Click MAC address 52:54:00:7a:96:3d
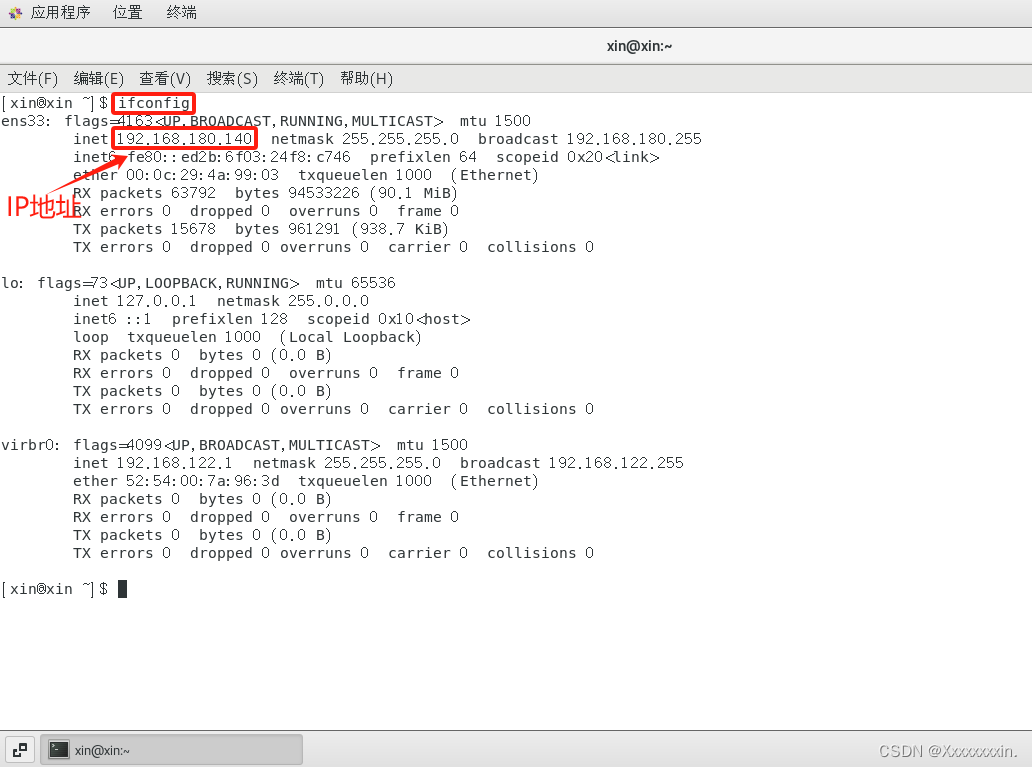 coord(202,481)
